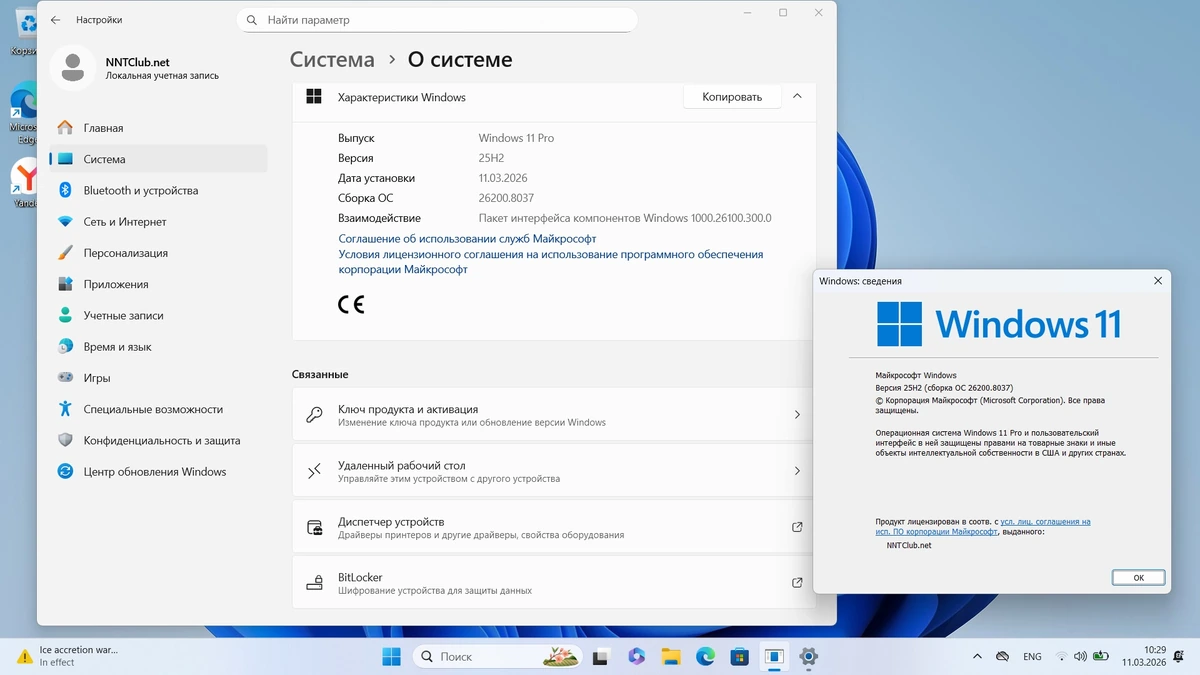Open Ключ продукта и активация
The width and height of the screenshot is (1200, 675).
(554, 415)
